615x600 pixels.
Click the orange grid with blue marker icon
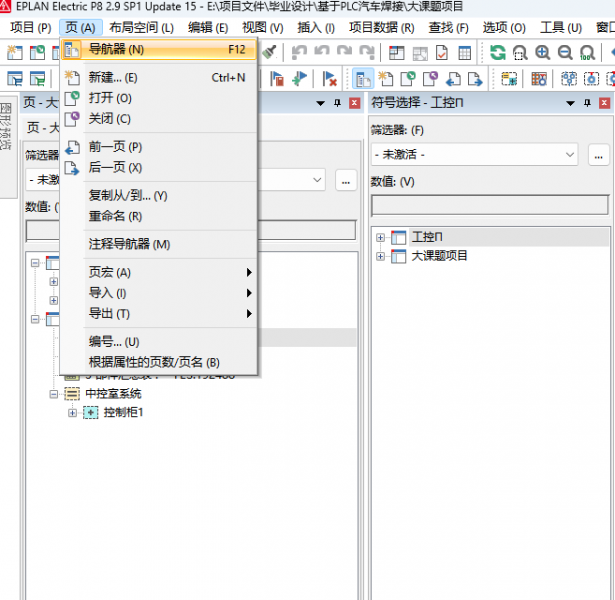(x=539, y=79)
